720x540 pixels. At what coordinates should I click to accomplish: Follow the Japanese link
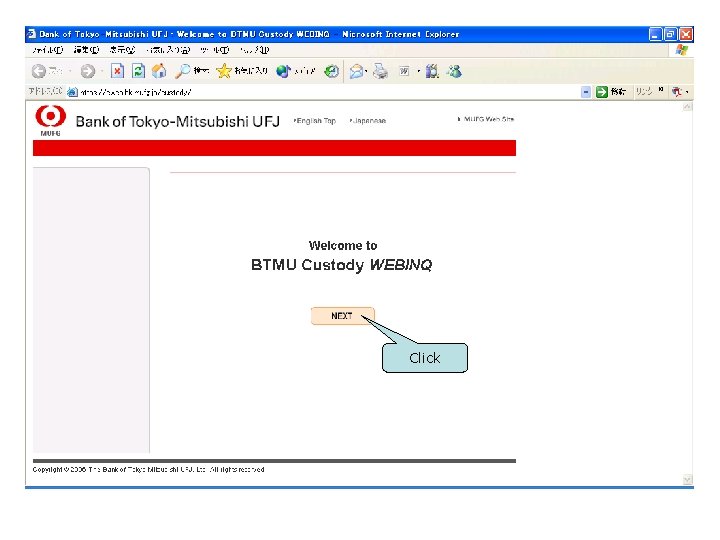[368, 121]
